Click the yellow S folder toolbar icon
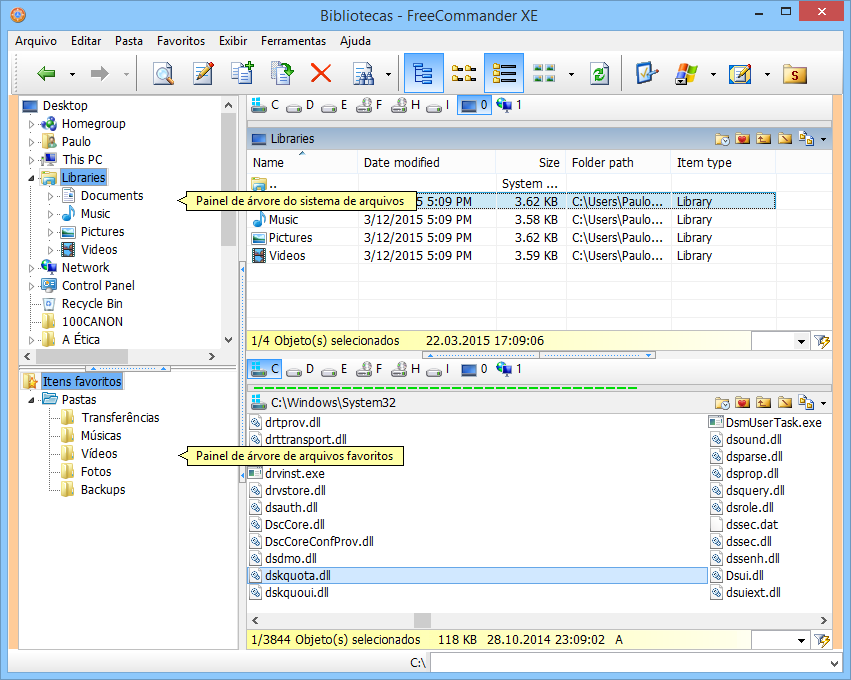Image resolution: width=851 pixels, height=680 pixels. [x=795, y=73]
